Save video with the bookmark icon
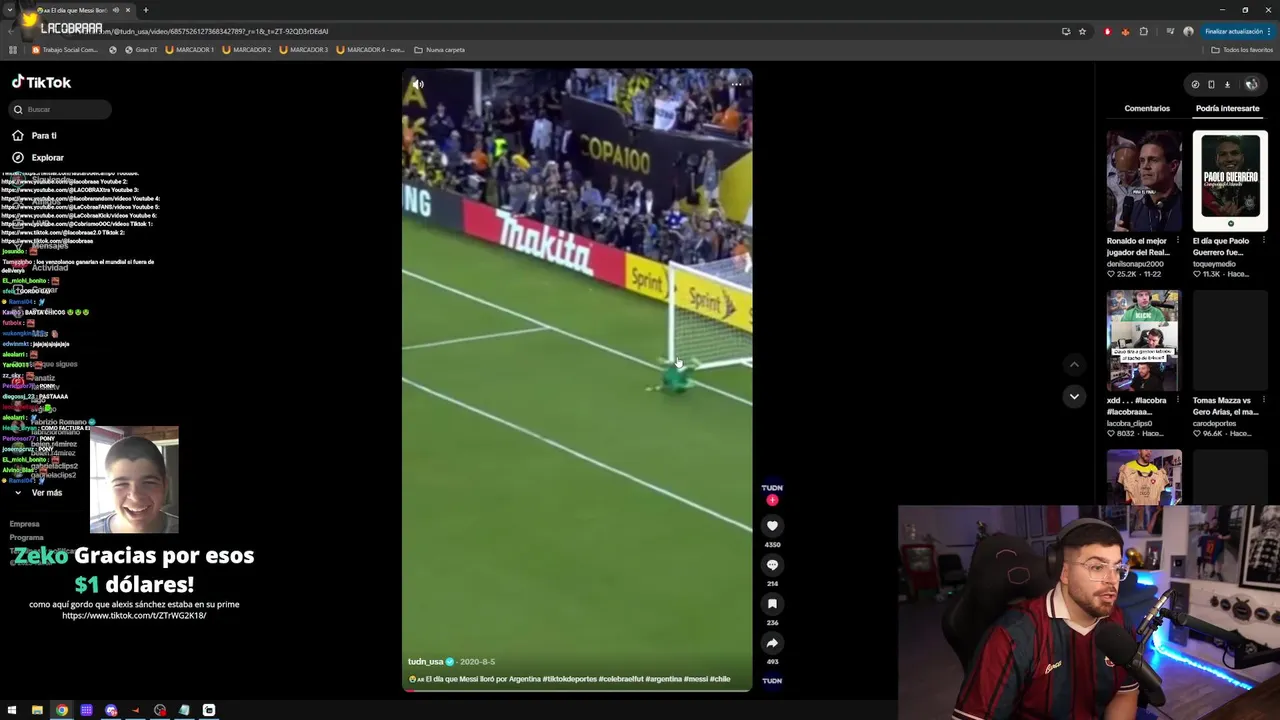 (772, 604)
